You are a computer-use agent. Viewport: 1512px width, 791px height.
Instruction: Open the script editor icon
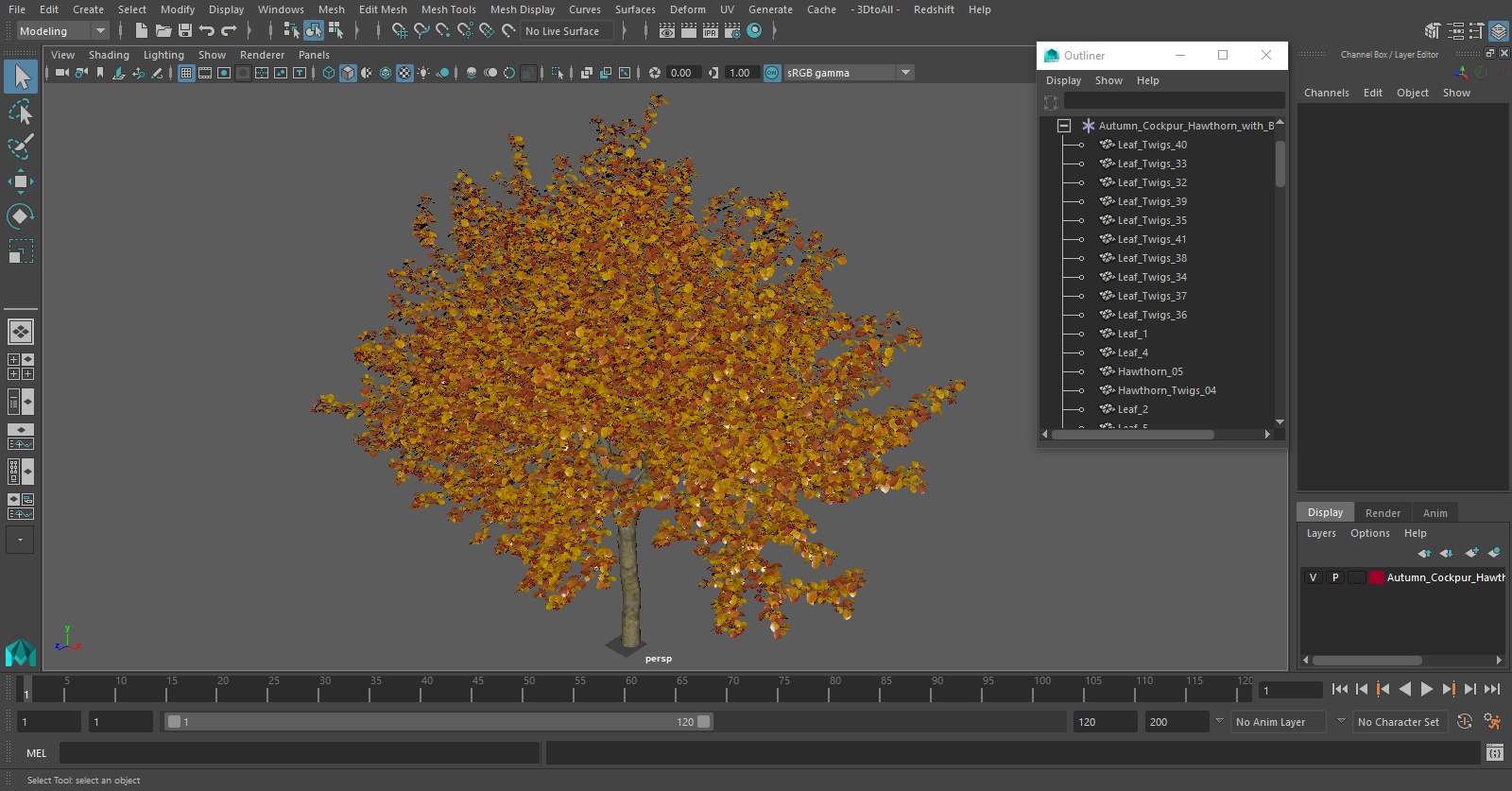click(1494, 753)
